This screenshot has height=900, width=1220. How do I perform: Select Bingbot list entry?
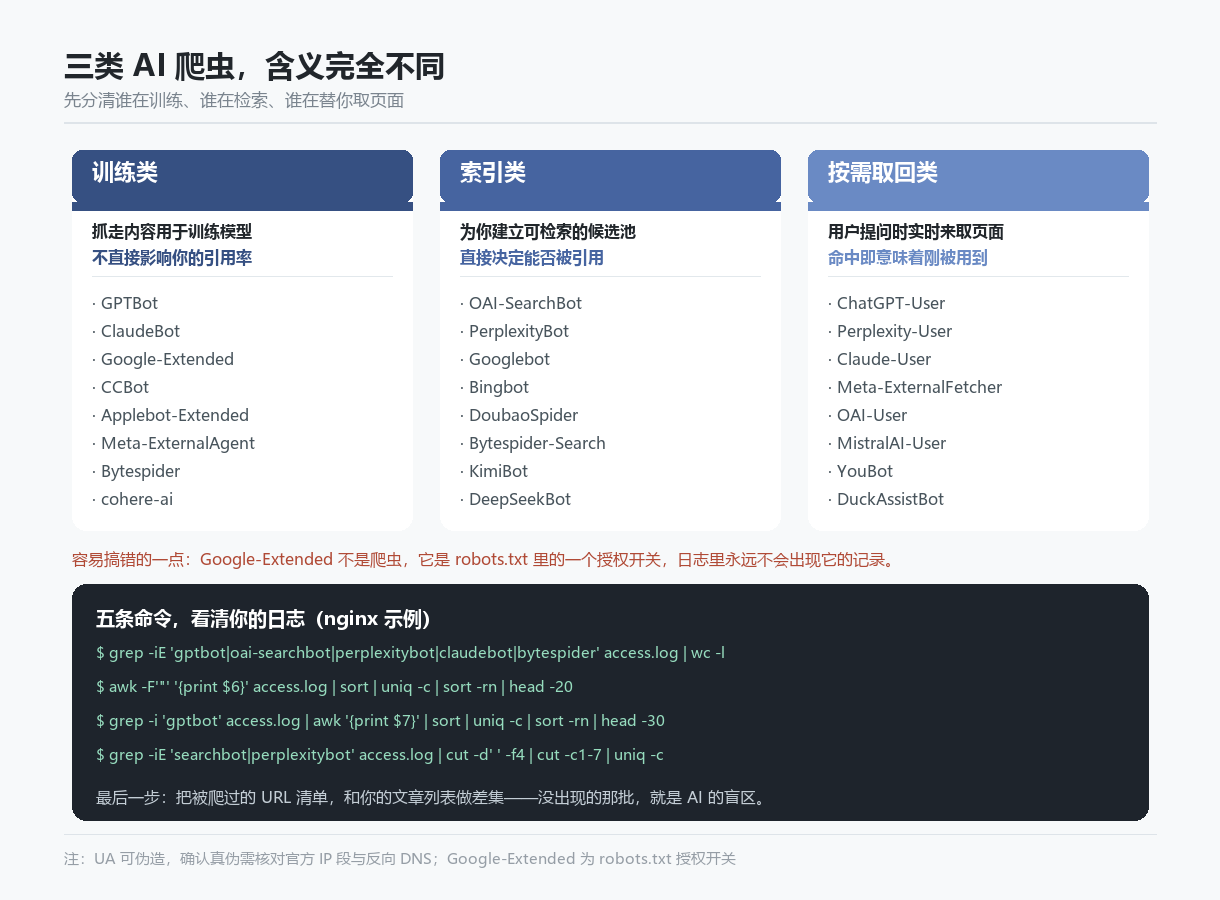tap(495, 387)
